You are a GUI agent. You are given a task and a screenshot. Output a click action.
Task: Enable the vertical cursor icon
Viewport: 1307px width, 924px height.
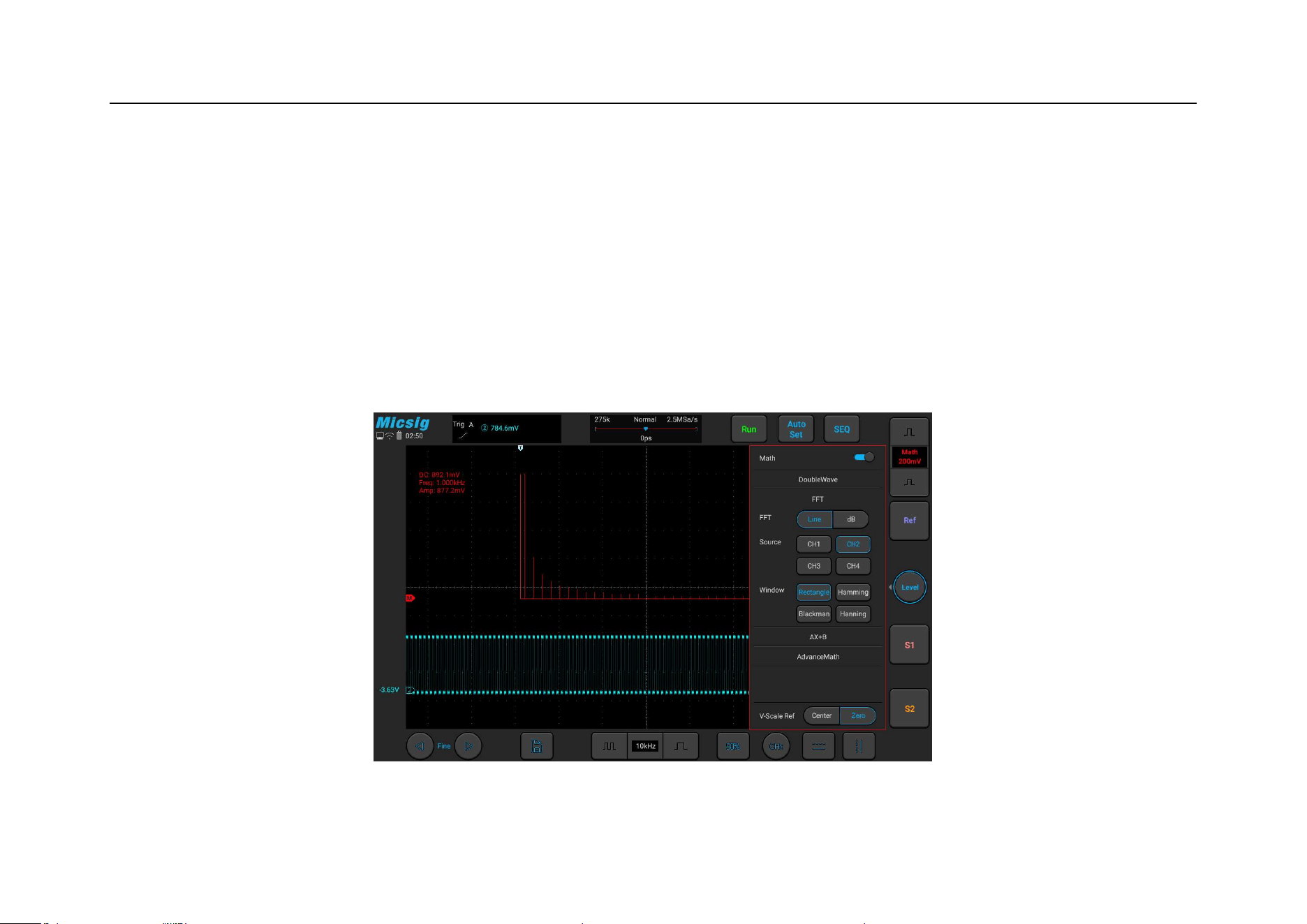(859, 746)
